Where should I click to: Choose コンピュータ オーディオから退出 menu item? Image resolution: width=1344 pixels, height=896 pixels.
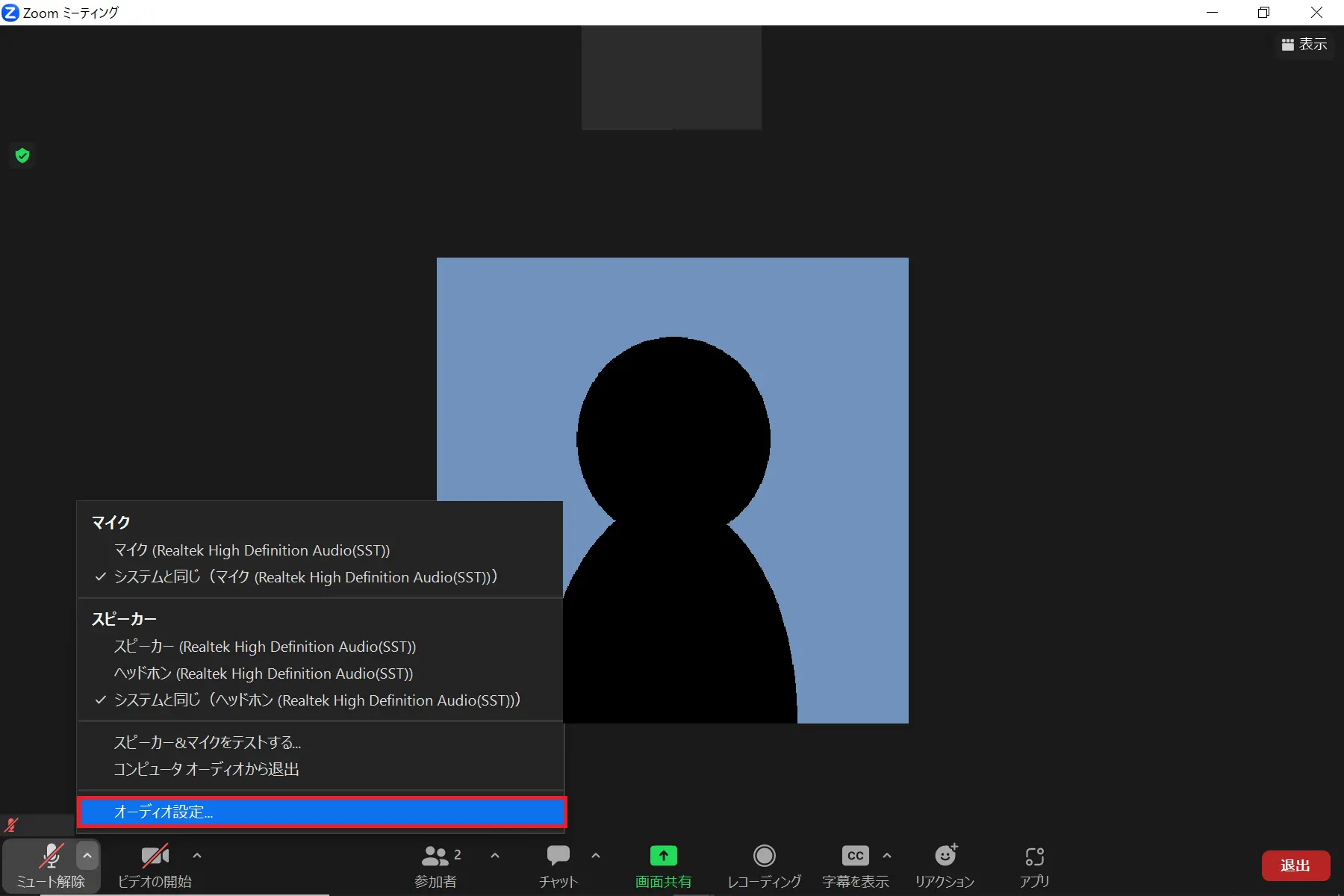[320, 769]
